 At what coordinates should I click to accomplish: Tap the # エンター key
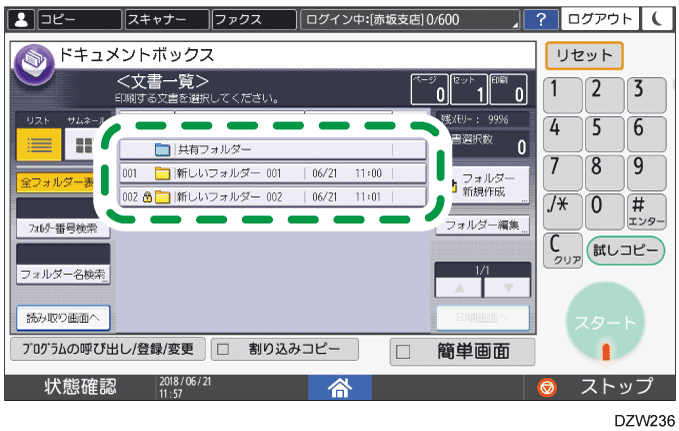tap(647, 211)
